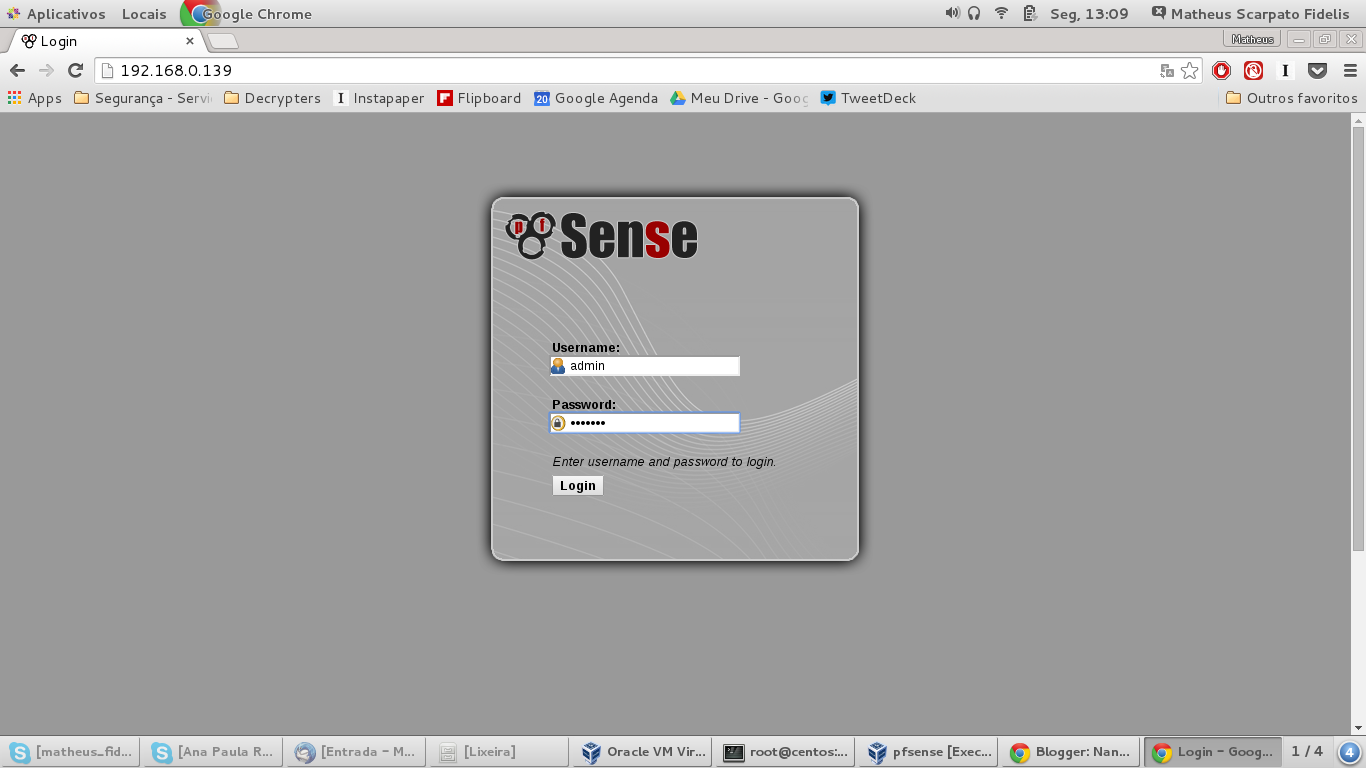Close the Login tab
Viewport: 1366px width, 768px height.
point(190,41)
